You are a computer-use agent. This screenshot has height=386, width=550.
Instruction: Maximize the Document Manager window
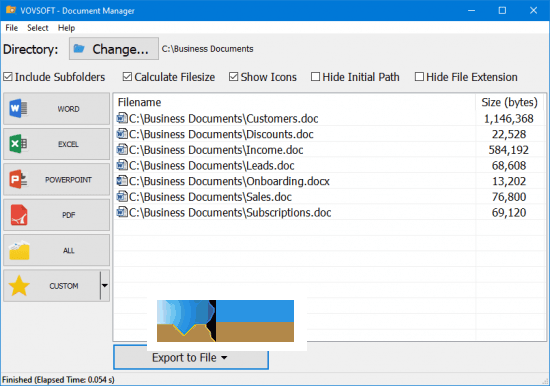(502, 11)
